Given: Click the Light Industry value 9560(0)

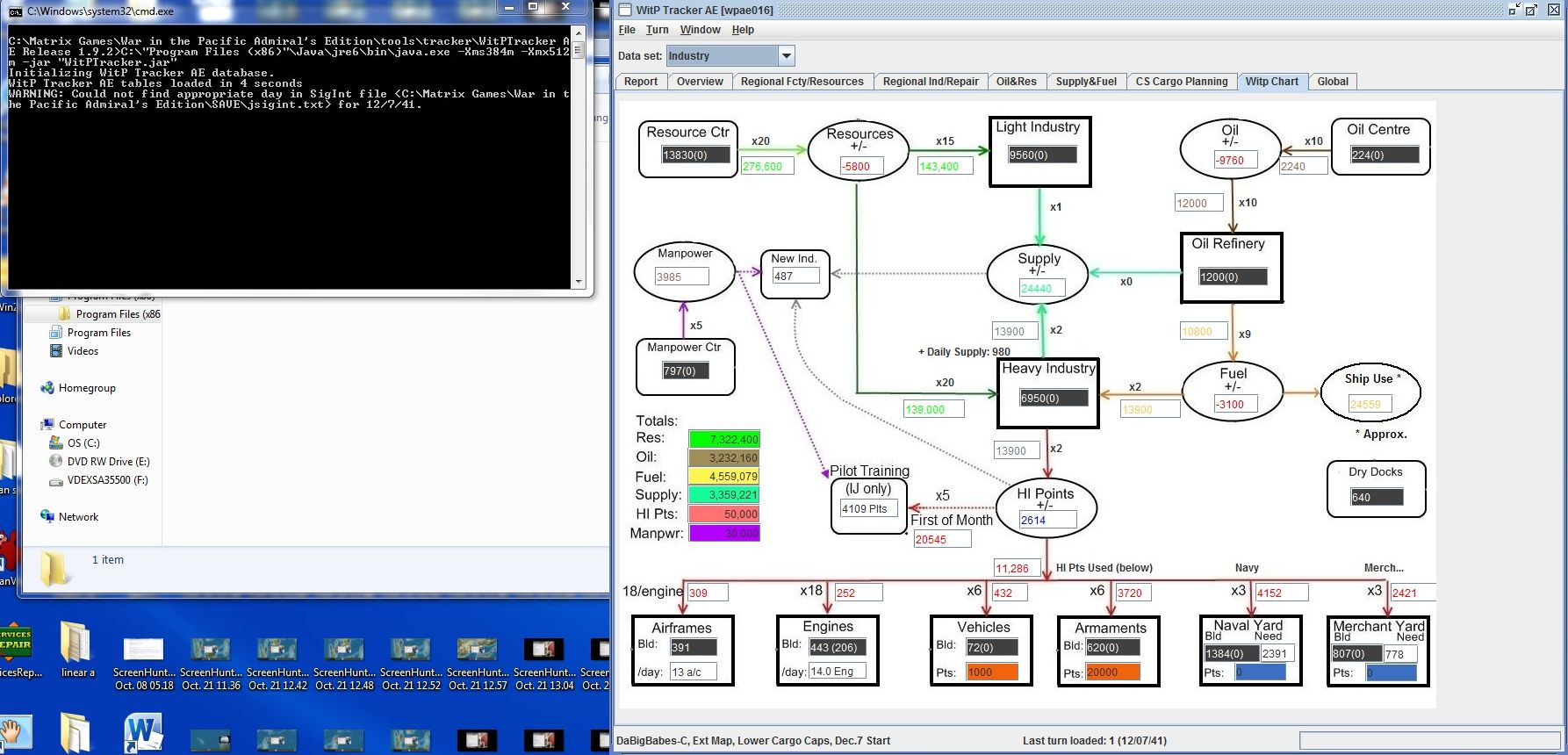Looking at the screenshot, I should (x=1042, y=155).
